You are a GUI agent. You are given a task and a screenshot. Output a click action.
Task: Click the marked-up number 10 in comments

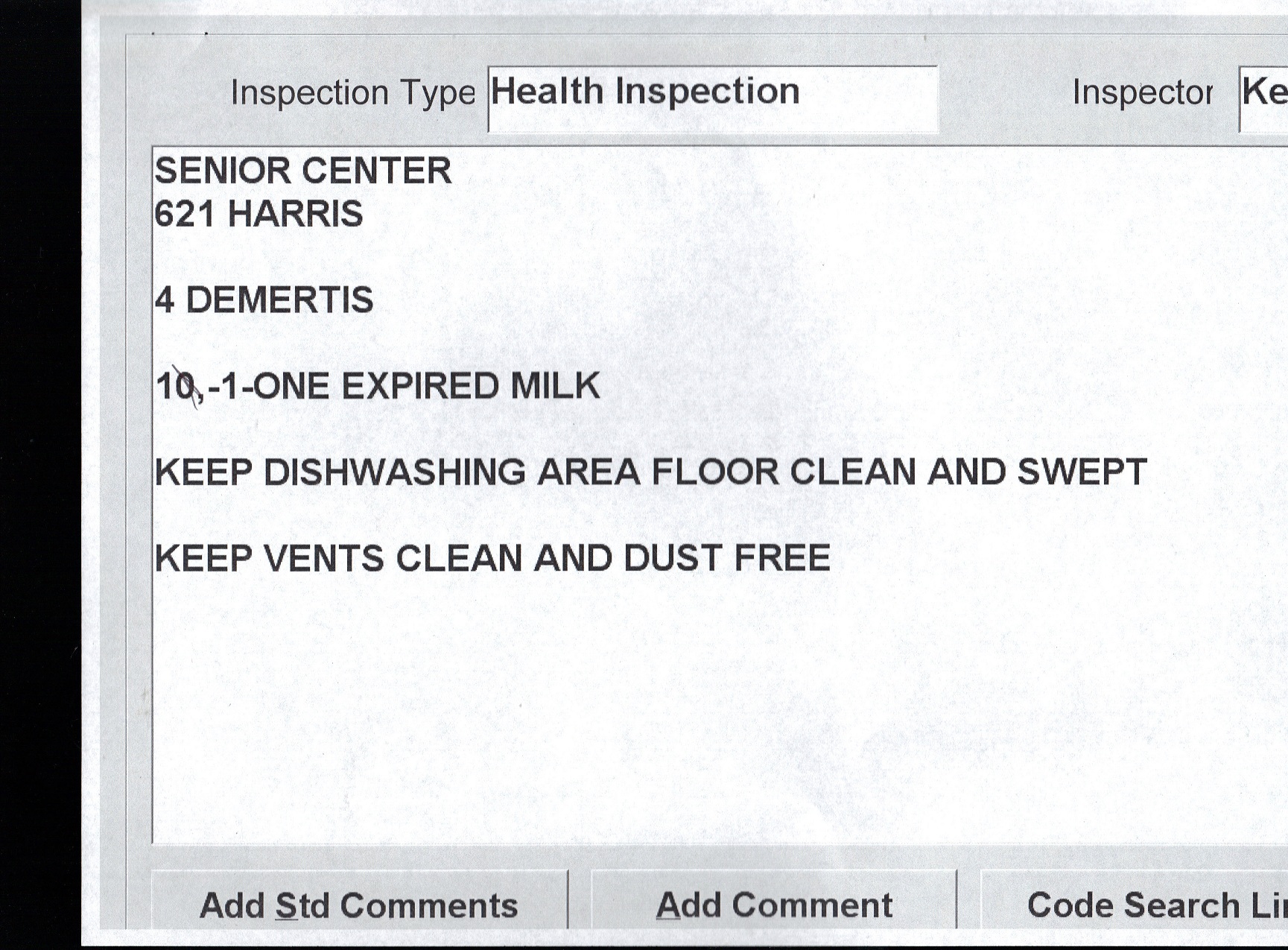176,387
